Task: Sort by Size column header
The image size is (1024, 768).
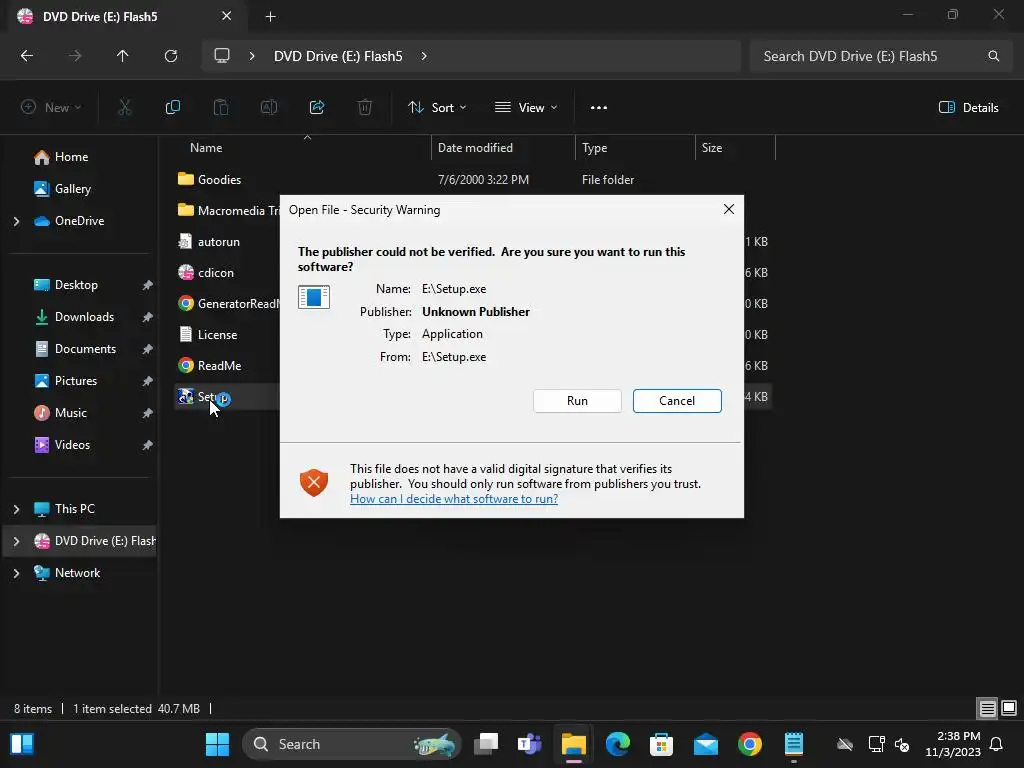Action: point(712,148)
